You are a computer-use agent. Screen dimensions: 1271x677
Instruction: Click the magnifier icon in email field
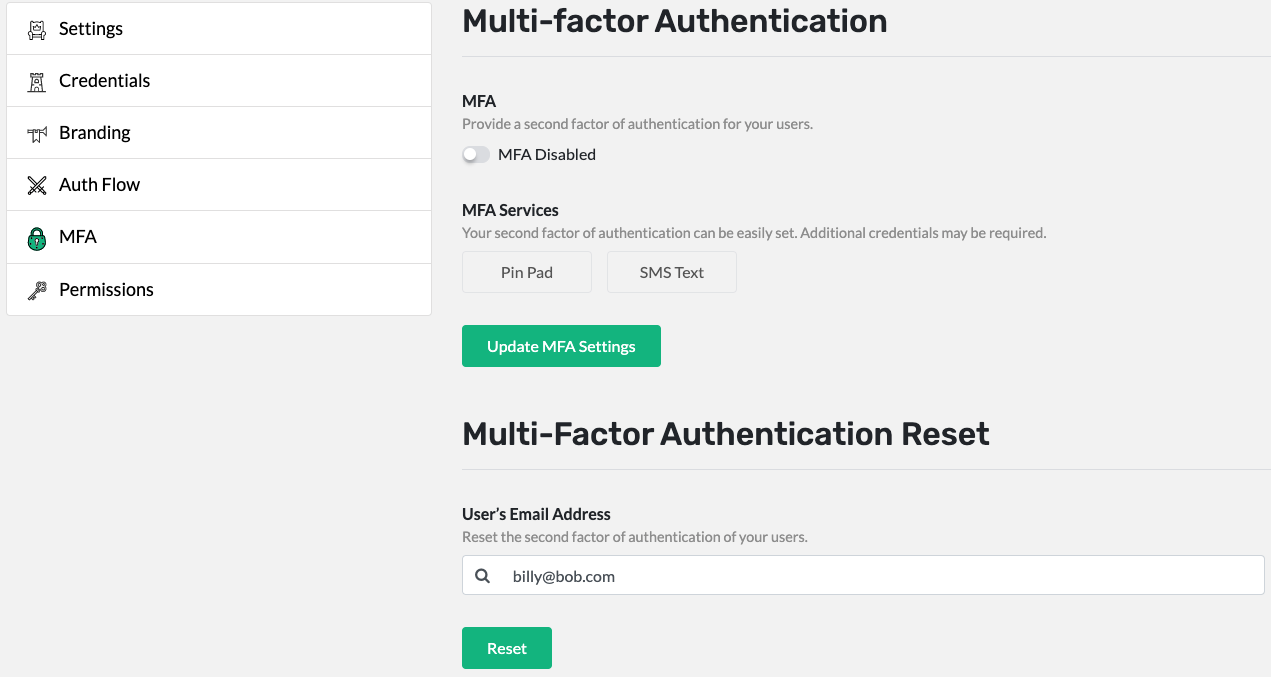[x=483, y=576]
